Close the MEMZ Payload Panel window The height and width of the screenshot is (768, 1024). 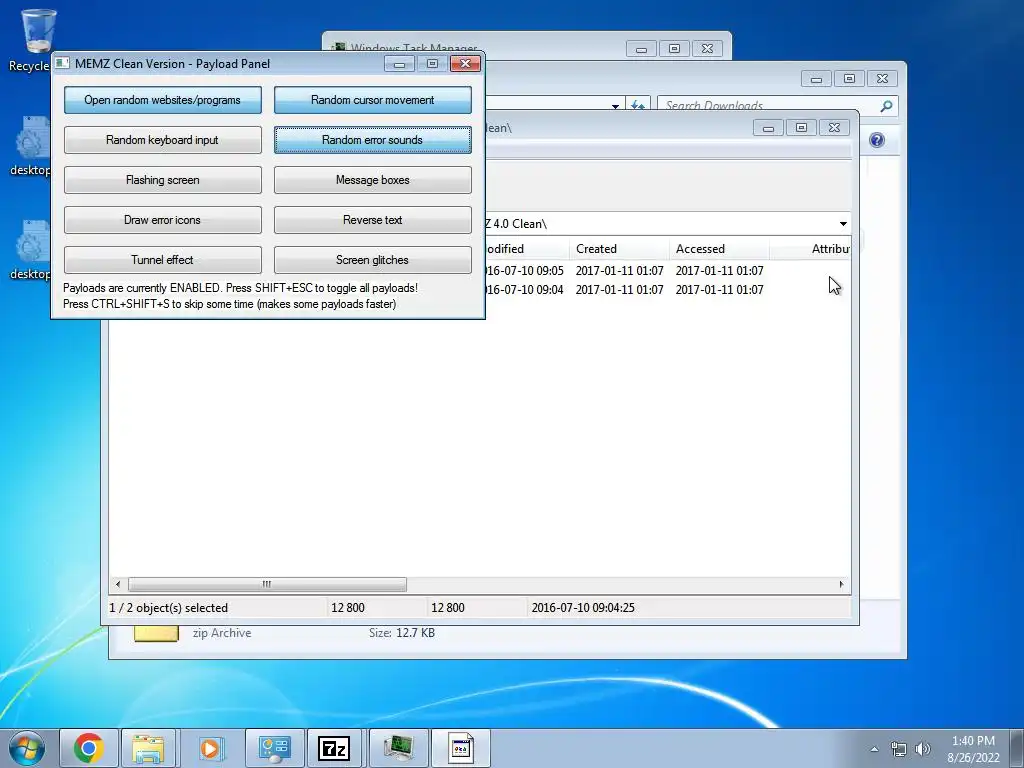(x=466, y=63)
